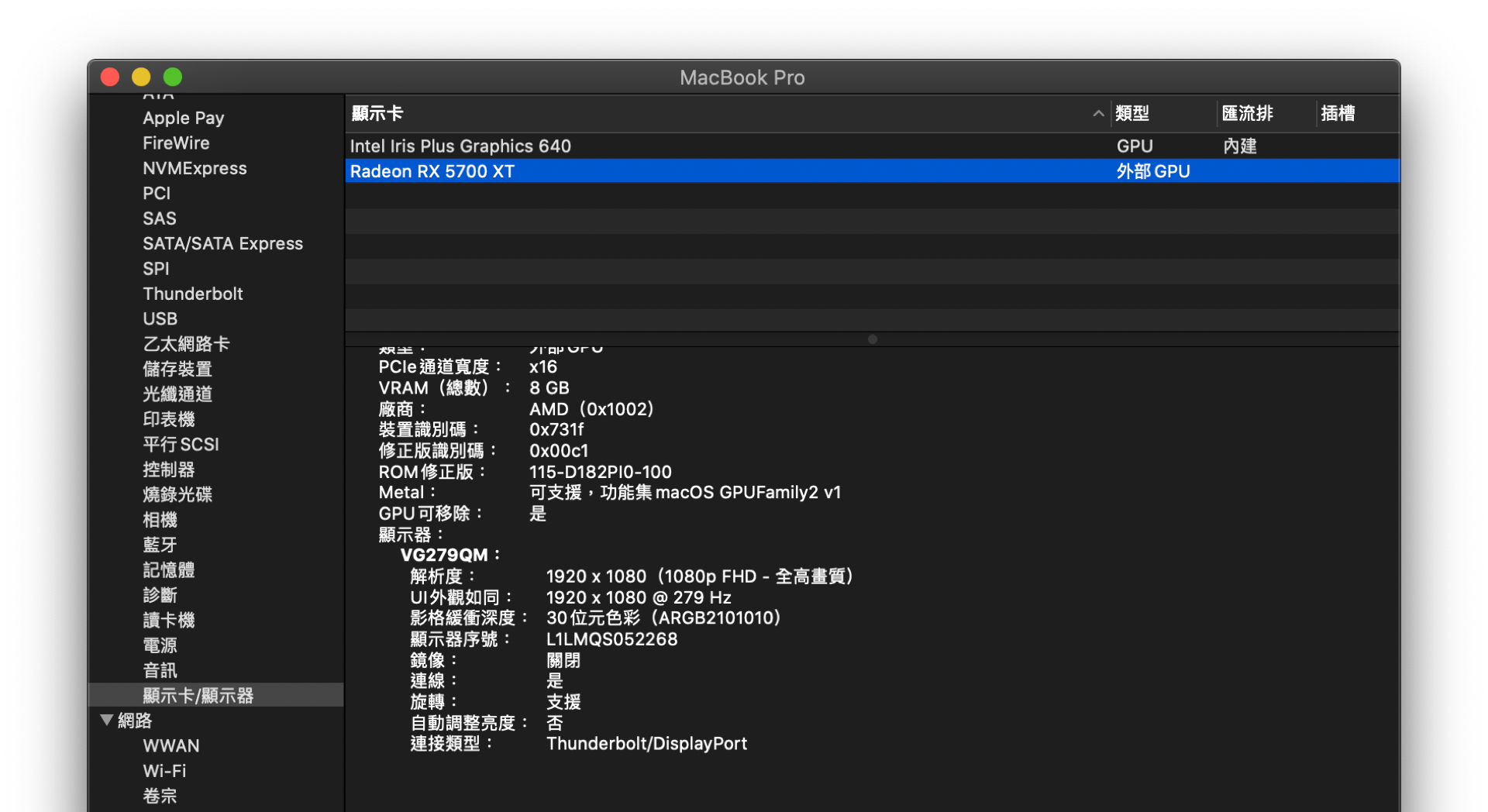Click display serial L1LMQS052268
The width and height of the screenshot is (1488, 812).
(612, 639)
